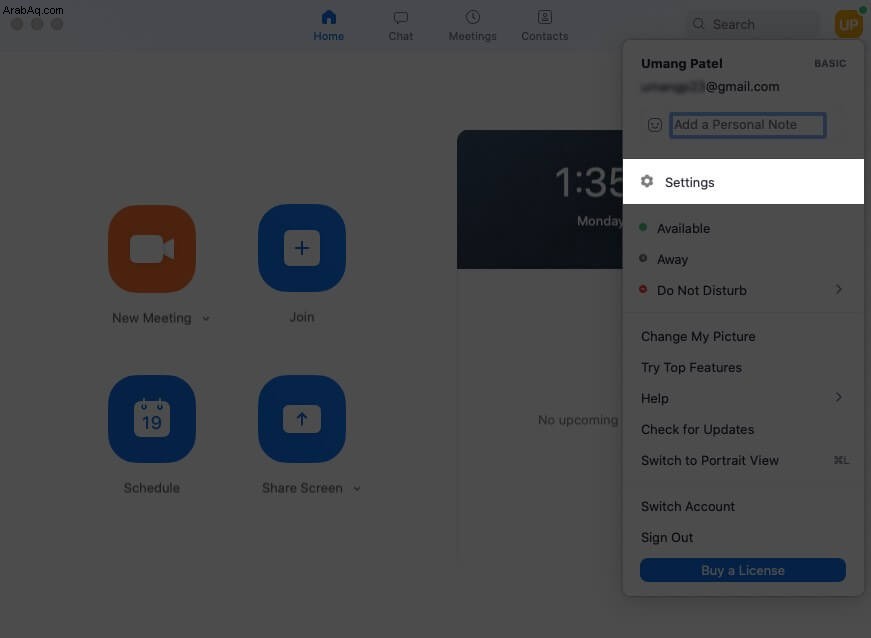871x638 pixels.
Task: Click the No upcoming meetings text
Action: click(578, 420)
